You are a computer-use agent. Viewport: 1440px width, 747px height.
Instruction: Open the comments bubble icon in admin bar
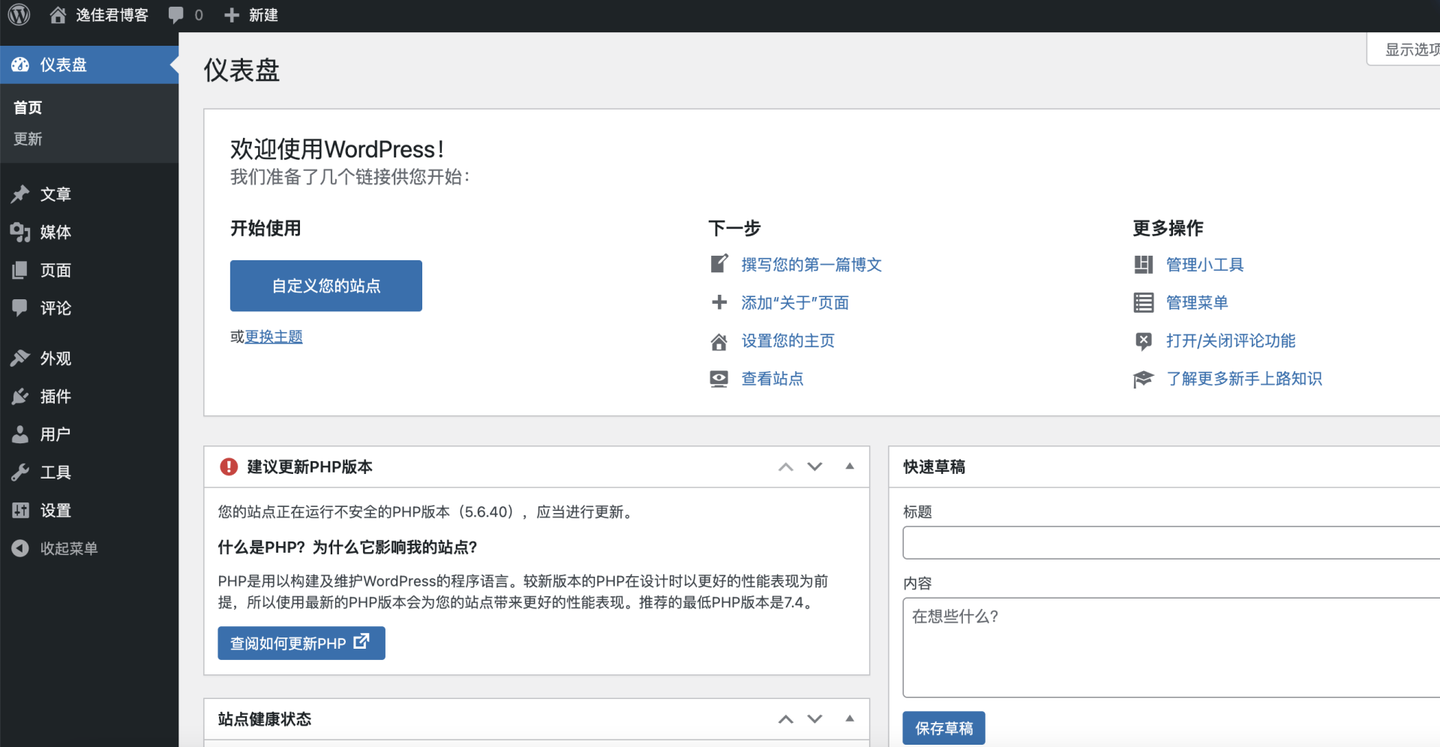coord(176,15)
